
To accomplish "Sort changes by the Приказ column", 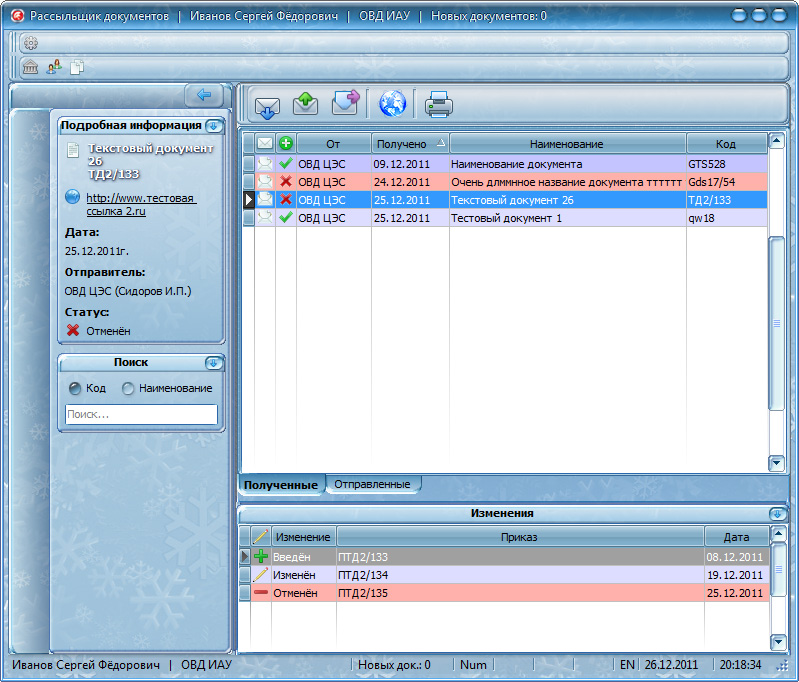I will coord(520,537).
